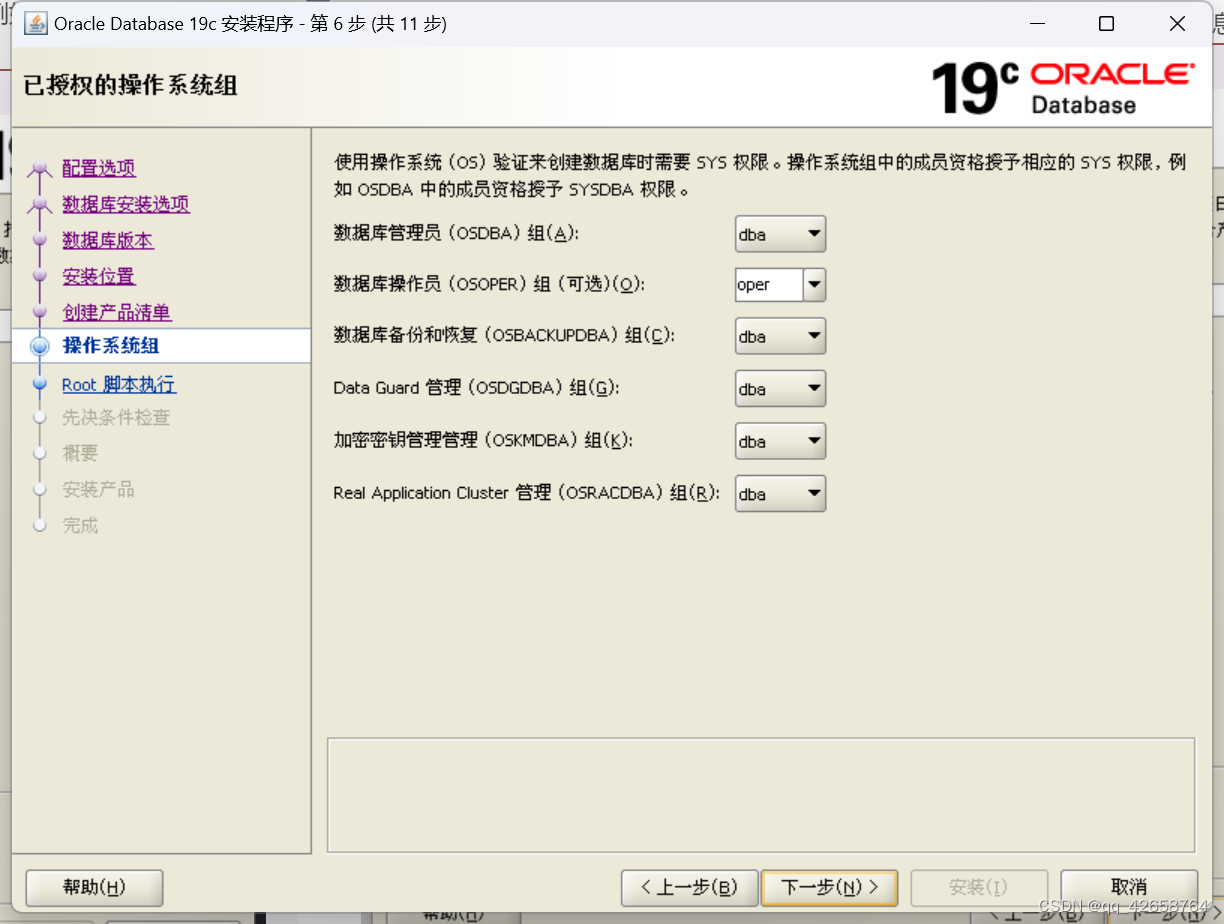Image resolution: width=1224 pixels, height=924 pixels.
Task: Go to the Root 脚本执行 step
Action: [x=119, y=384]
